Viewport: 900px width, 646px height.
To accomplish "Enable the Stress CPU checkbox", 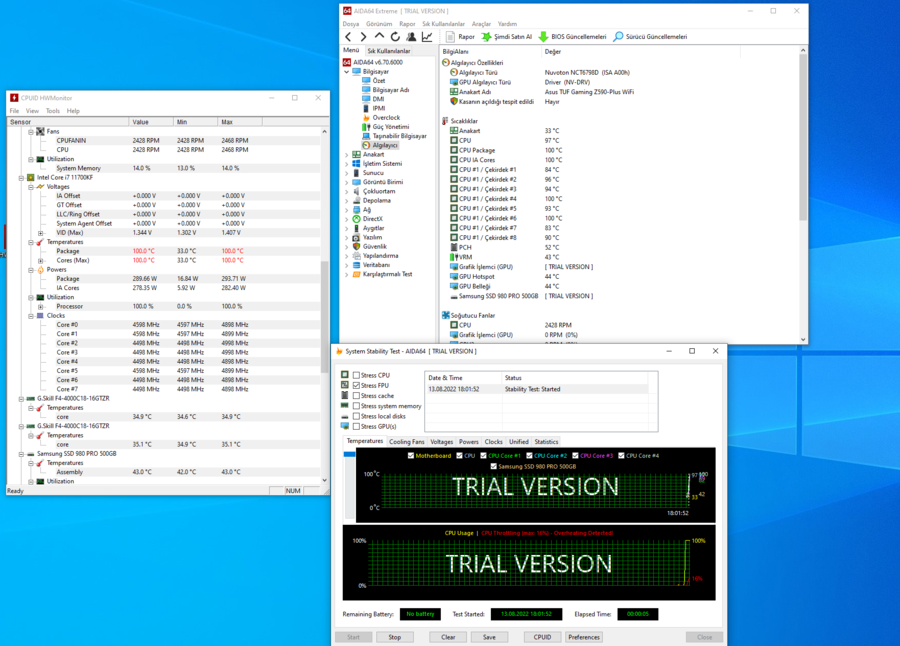I will click(x=356, y=375).
